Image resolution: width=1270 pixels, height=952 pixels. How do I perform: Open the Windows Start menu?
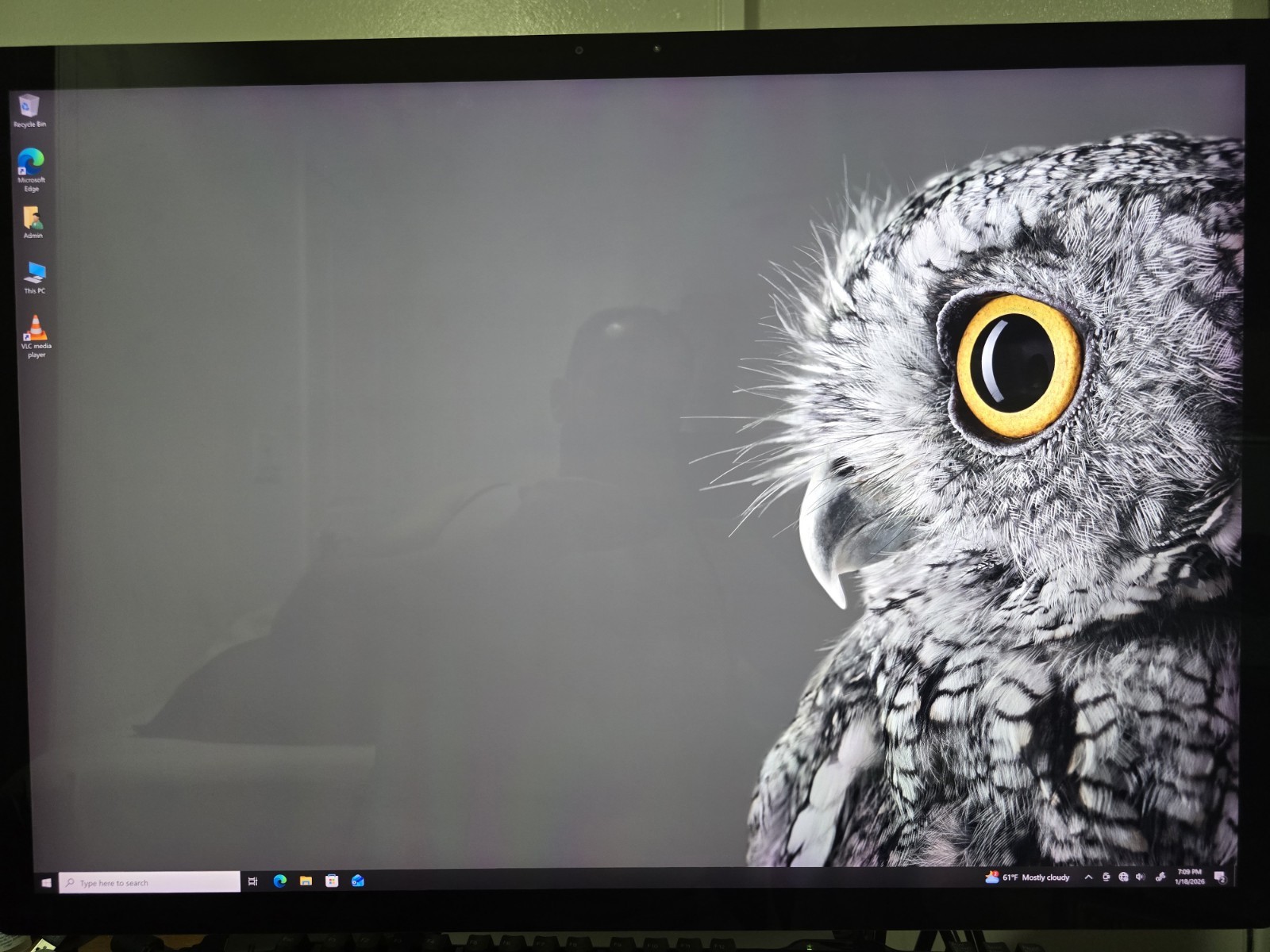46,882
